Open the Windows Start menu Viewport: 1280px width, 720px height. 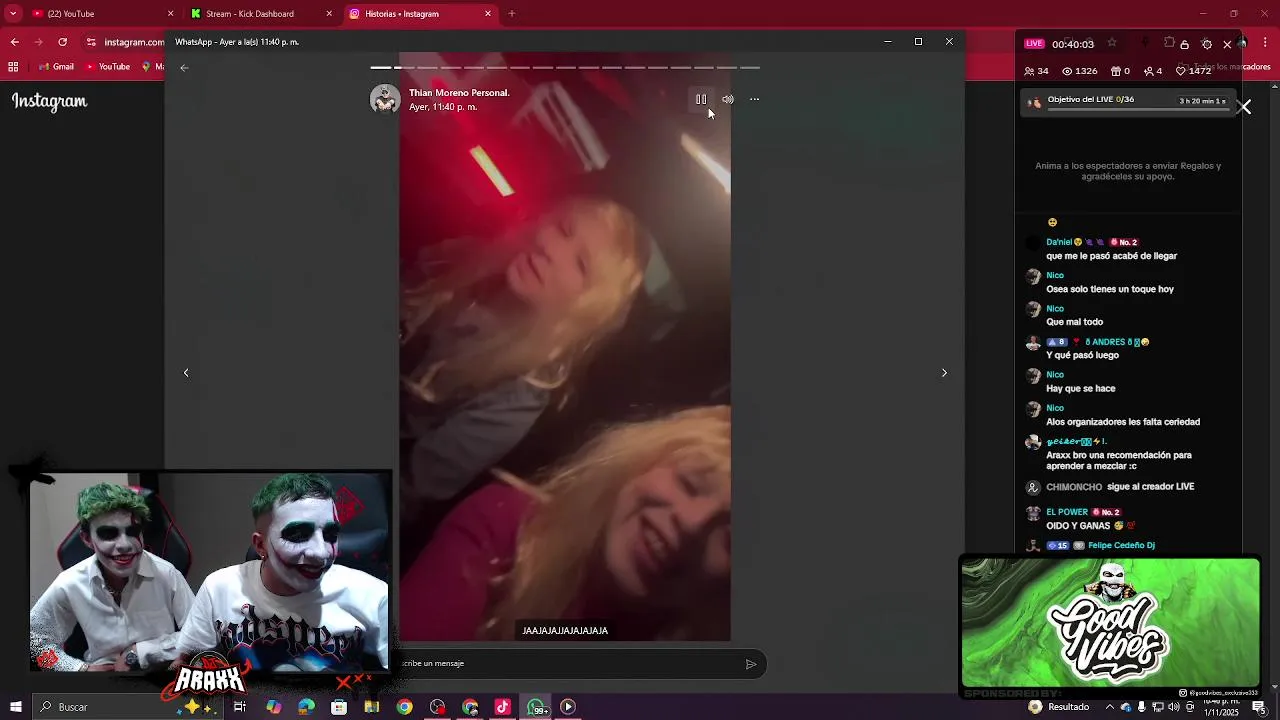pyautogui.click(x=15, y=707)
